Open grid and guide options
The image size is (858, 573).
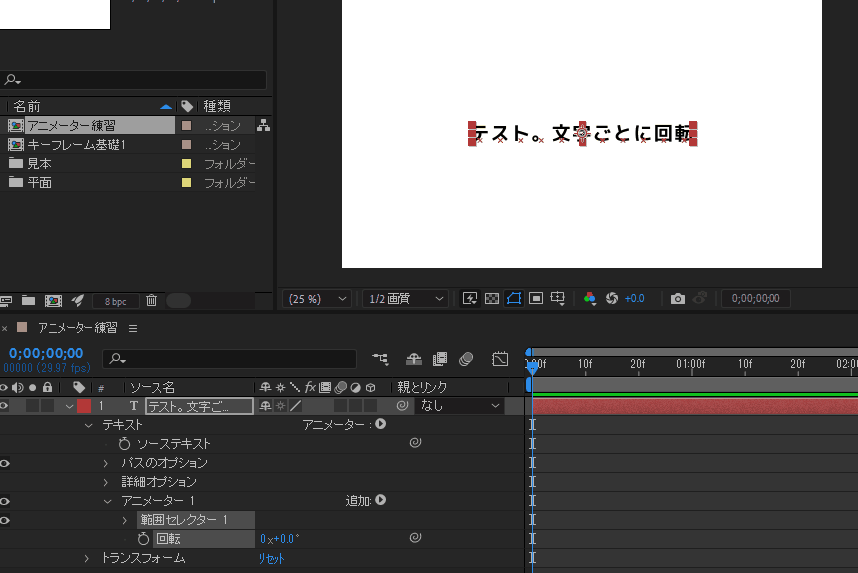(558, 298)
